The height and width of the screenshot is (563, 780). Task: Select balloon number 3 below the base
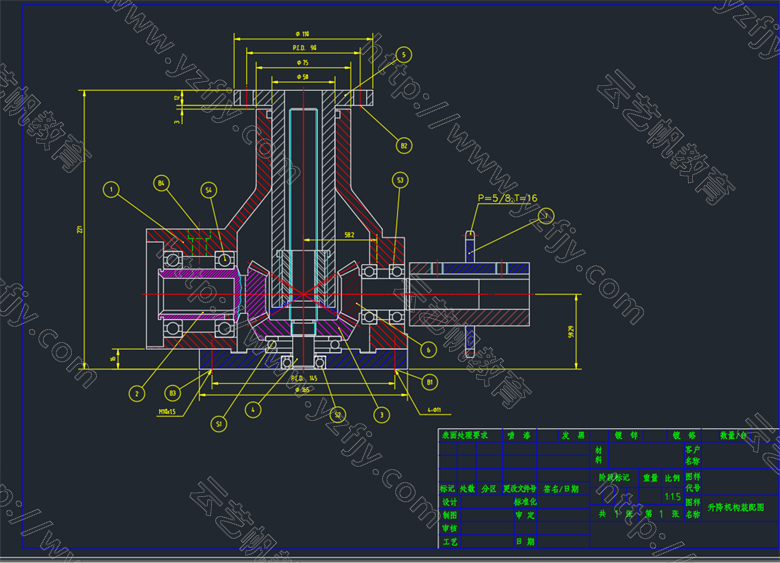(x=382, y=414)
